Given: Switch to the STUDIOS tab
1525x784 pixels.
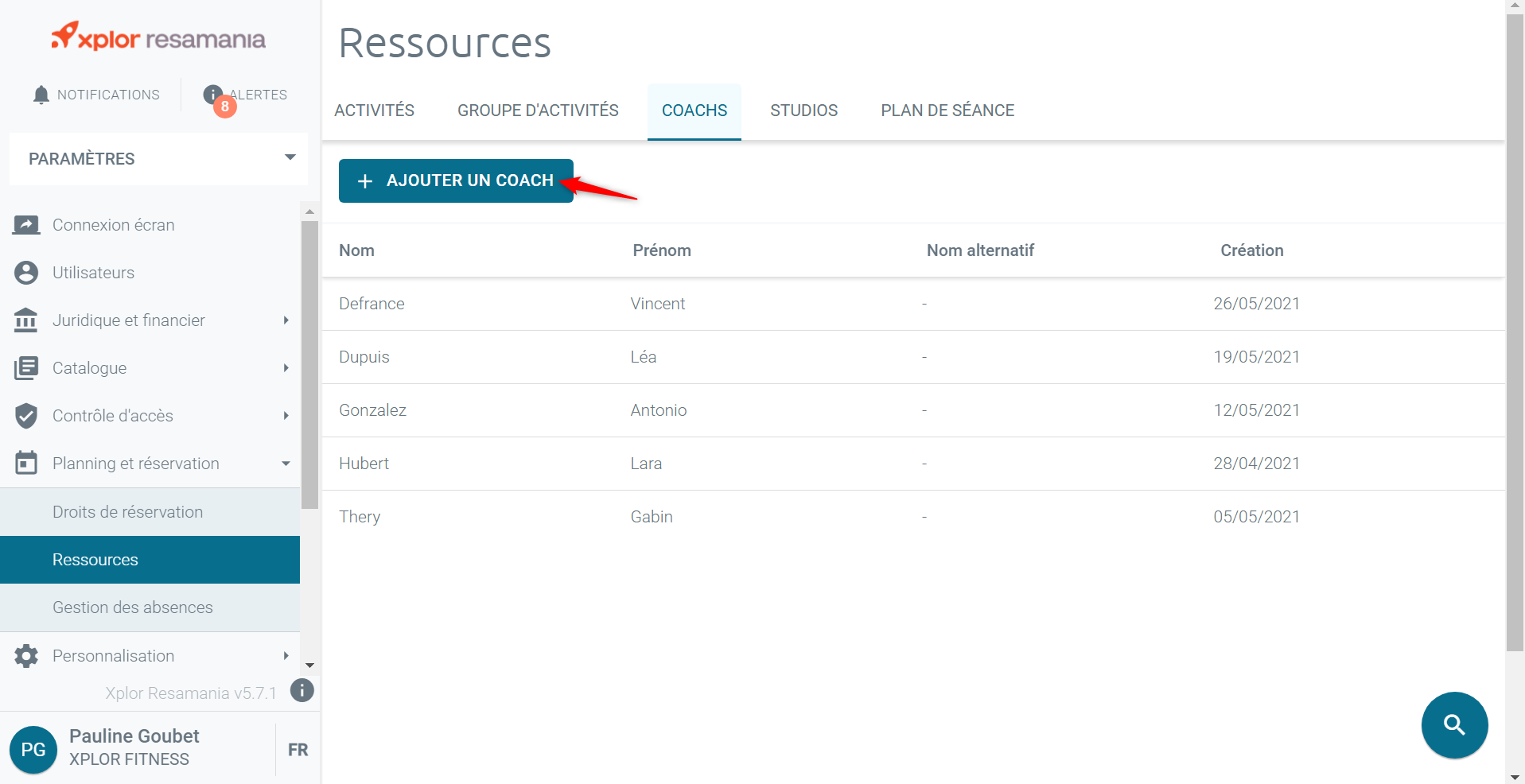Looking at the screenshot, I should (803, 111).
